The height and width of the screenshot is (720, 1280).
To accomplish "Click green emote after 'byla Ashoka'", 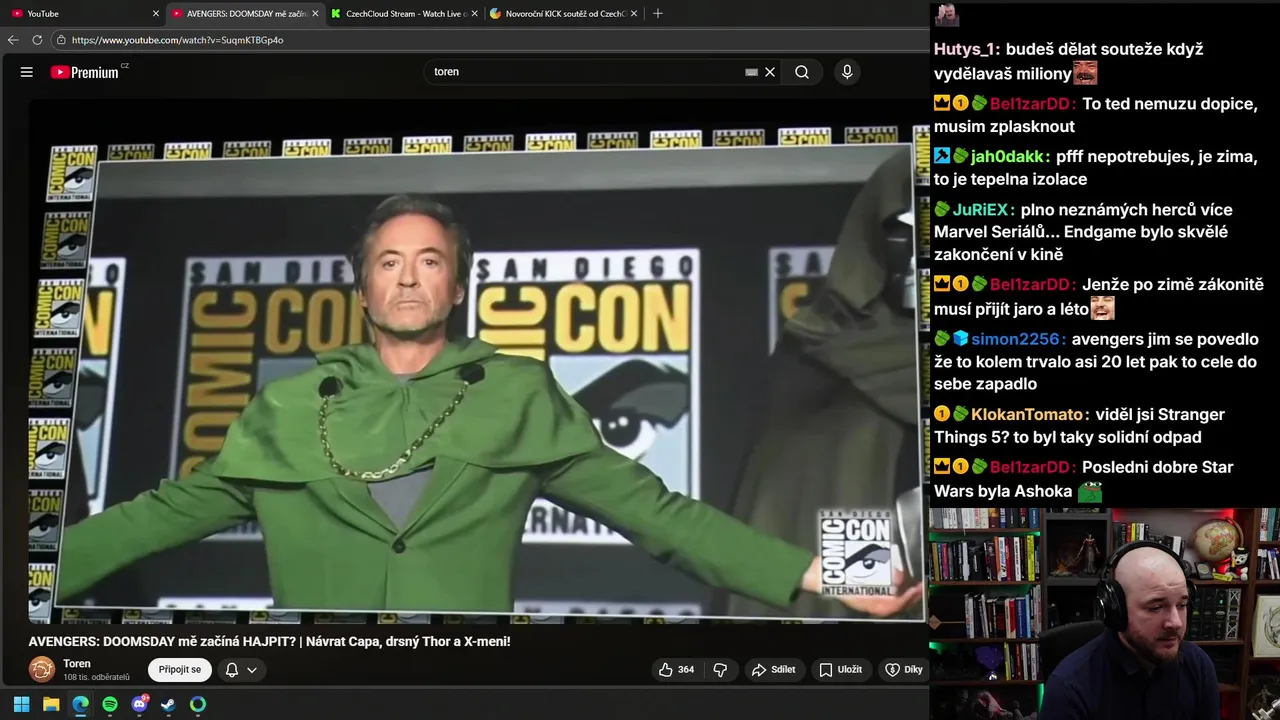I will click(1090, 491).
